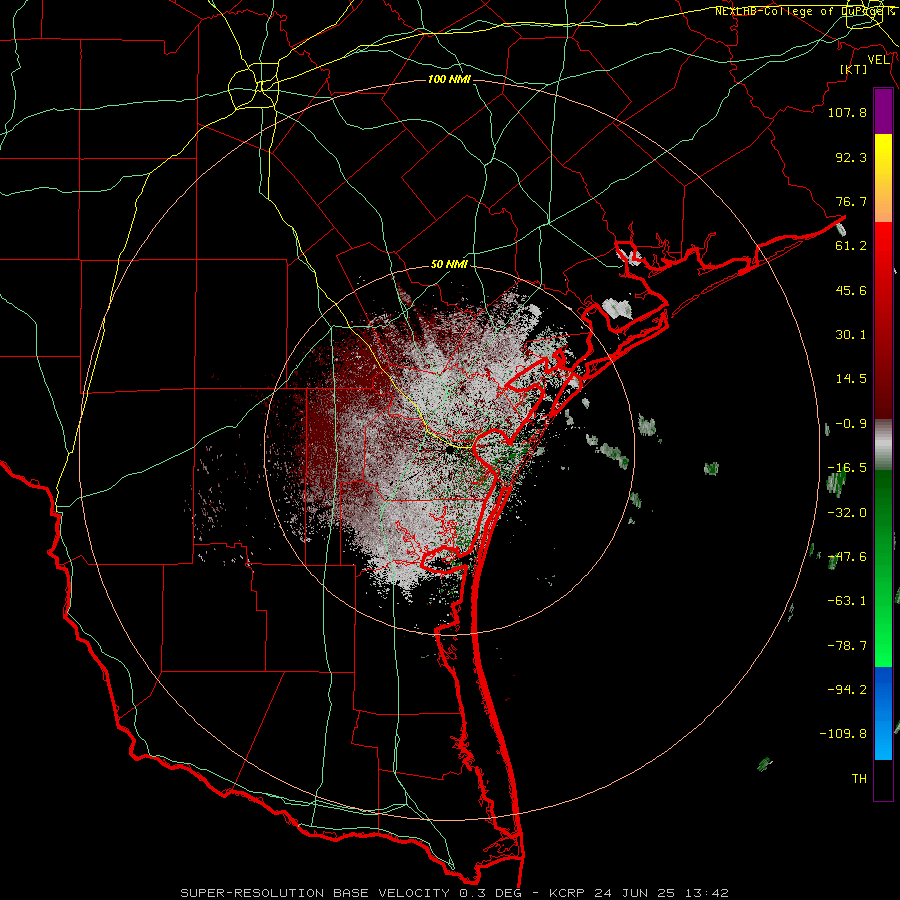The width and height of the screenshot is (900, 900).
Task: Pick the 14.5 velocity label
Action: coord(851,379)
